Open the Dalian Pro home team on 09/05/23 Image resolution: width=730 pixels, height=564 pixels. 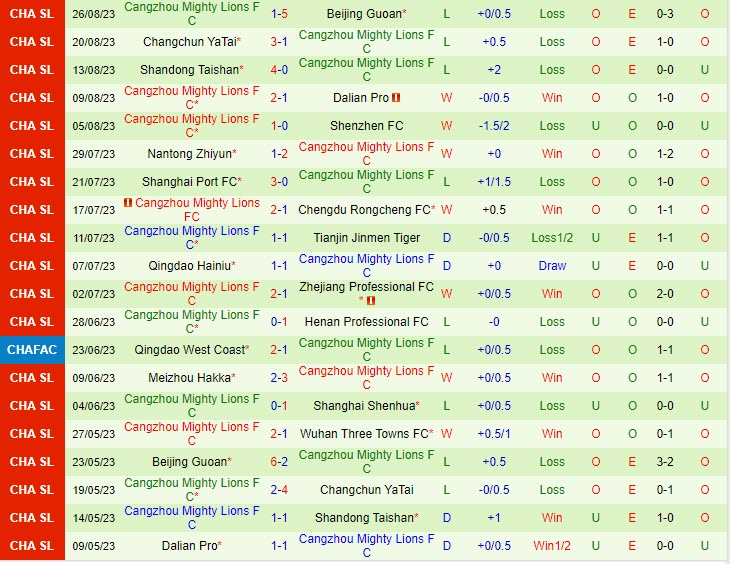click(189, 545)
